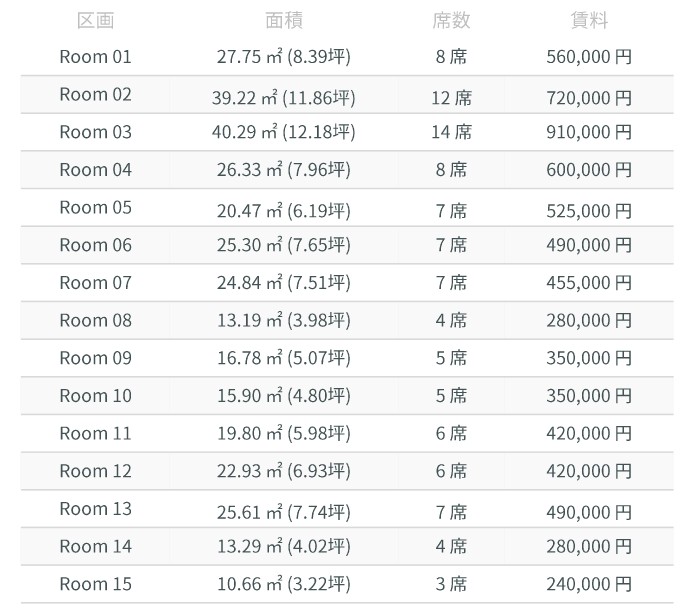Screen dimensions: 688x616
Task: Click the 面積 column header
Action: tap(284, 20)
